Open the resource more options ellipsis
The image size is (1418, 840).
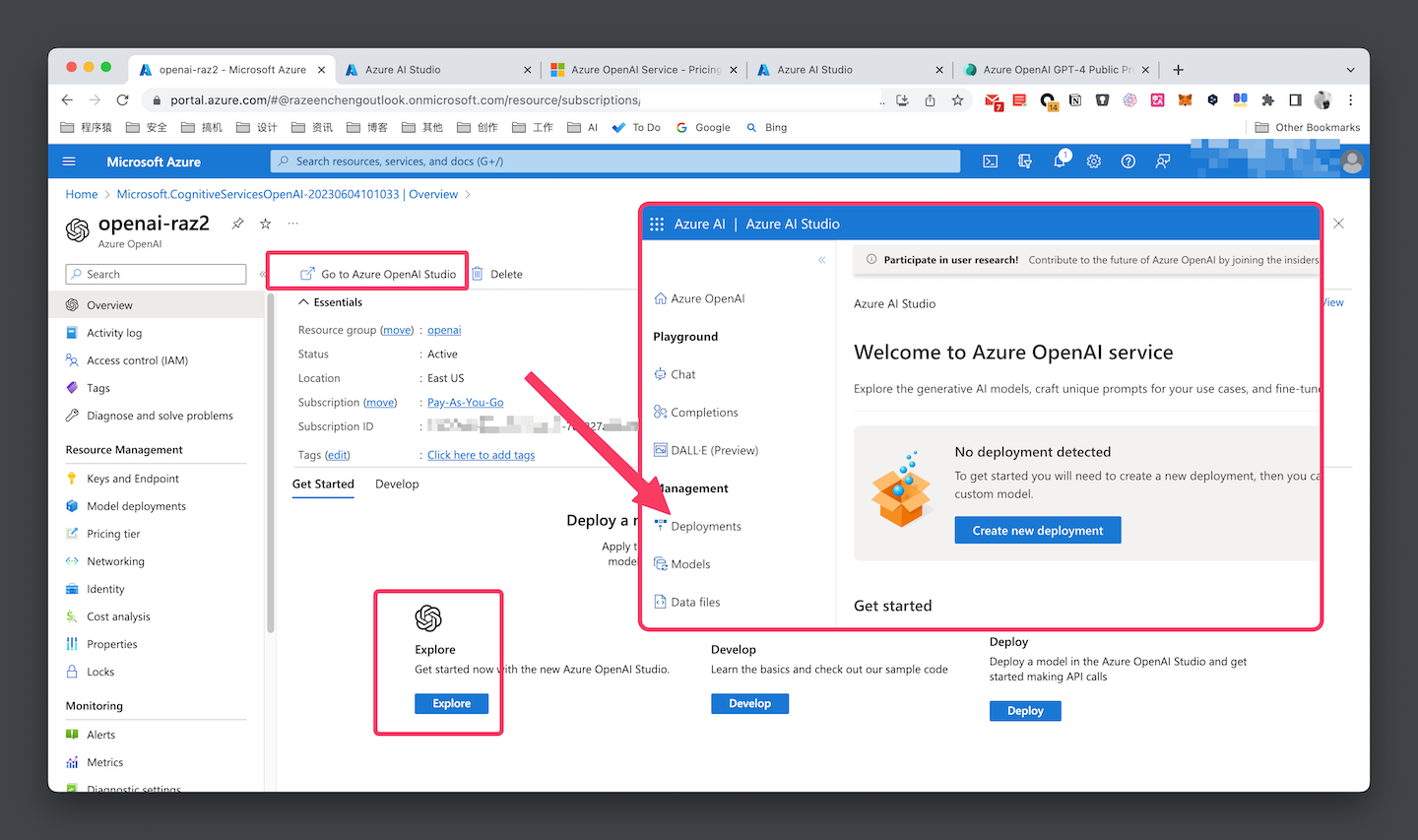(292, 224)
